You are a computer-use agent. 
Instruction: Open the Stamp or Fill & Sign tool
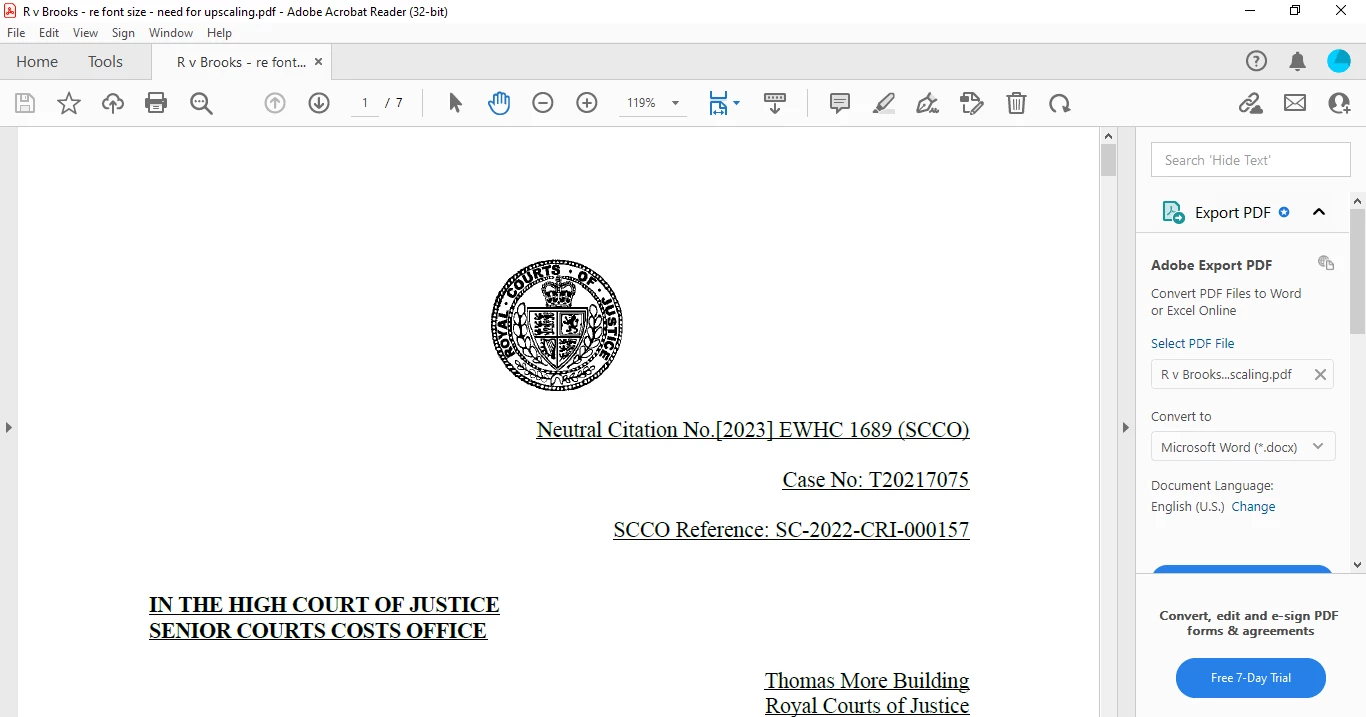(972, 103)
